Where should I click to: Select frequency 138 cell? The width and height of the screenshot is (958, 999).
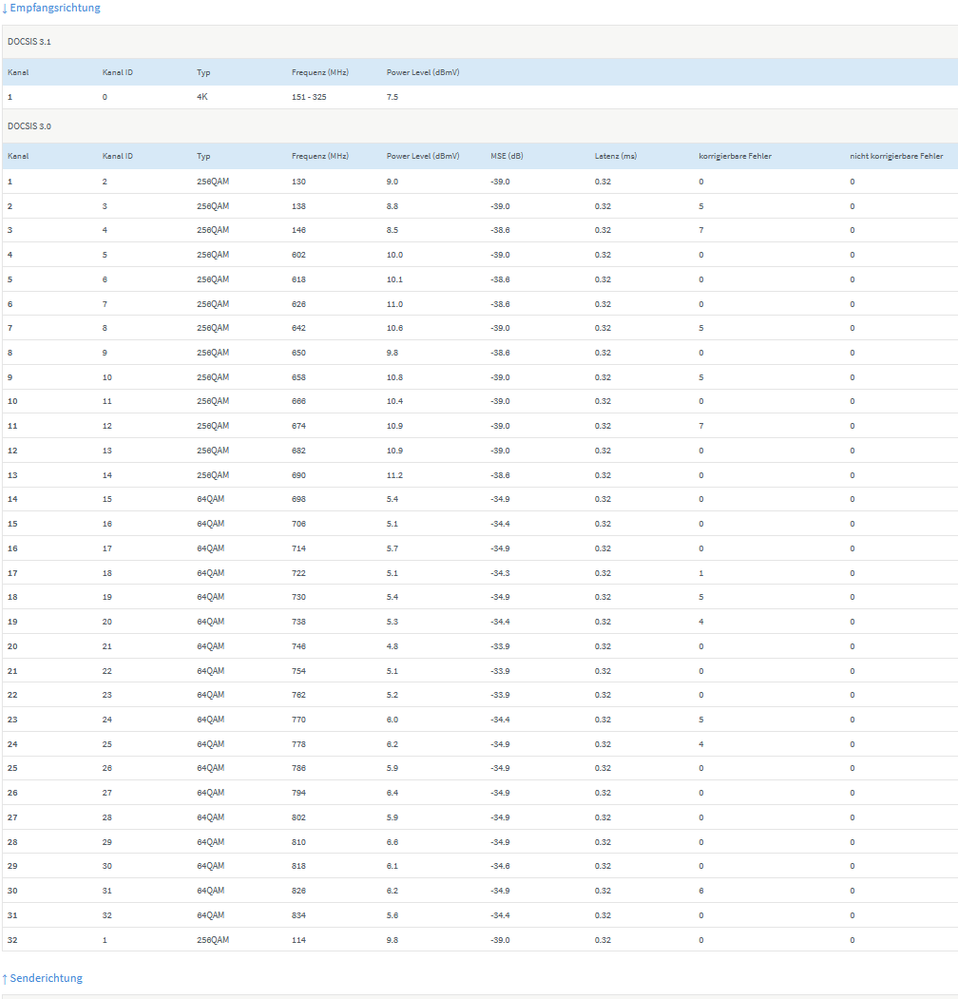299,206
